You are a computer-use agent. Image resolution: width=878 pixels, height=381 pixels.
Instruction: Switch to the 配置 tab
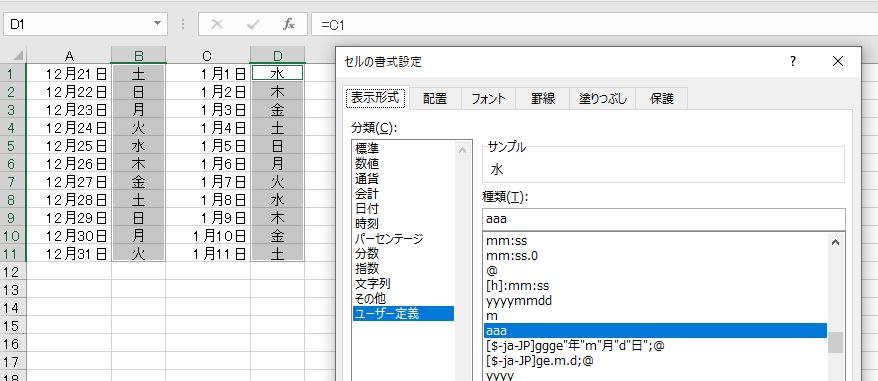pyautogui.click(x=435, y=99)
